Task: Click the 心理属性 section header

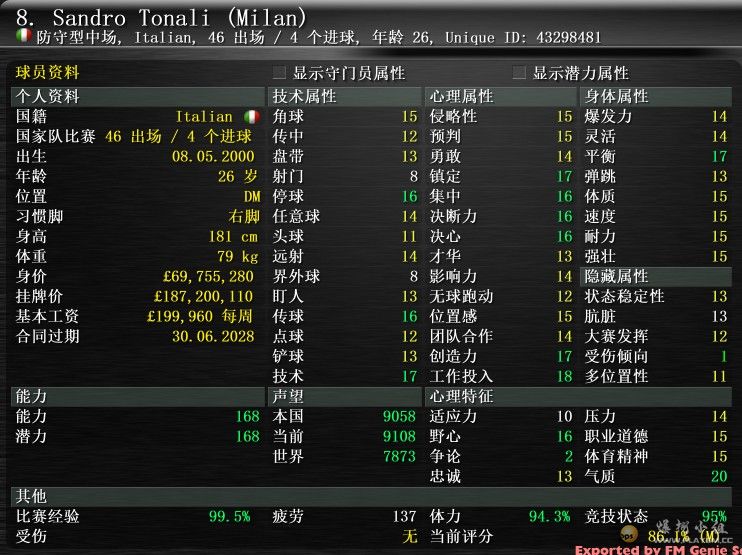Action: [x=461, y=97]
